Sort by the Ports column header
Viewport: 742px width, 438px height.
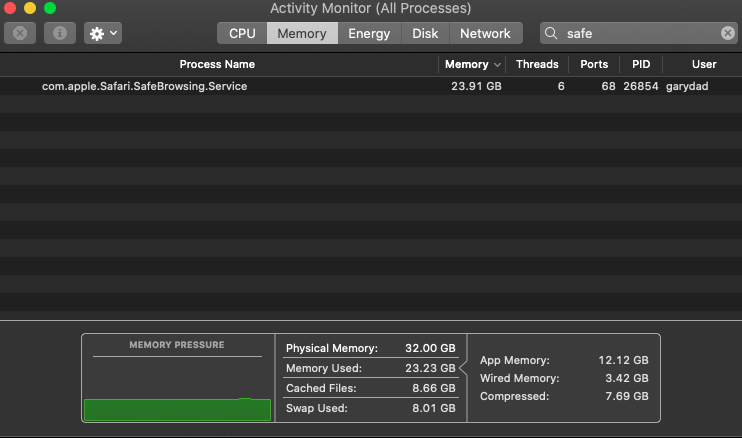(x=594, y=64)
